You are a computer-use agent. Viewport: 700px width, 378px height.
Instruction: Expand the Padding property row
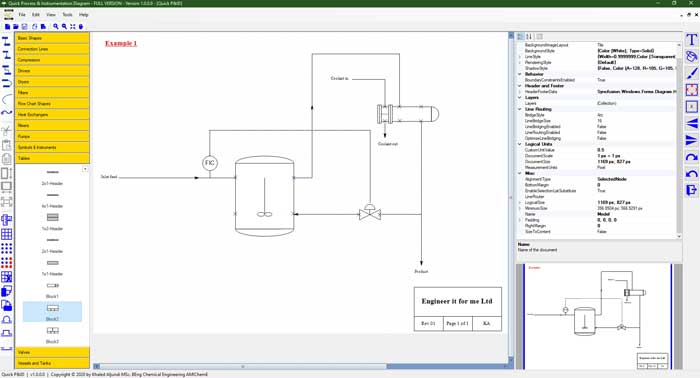pyautogui.click(x=520, y=220)
